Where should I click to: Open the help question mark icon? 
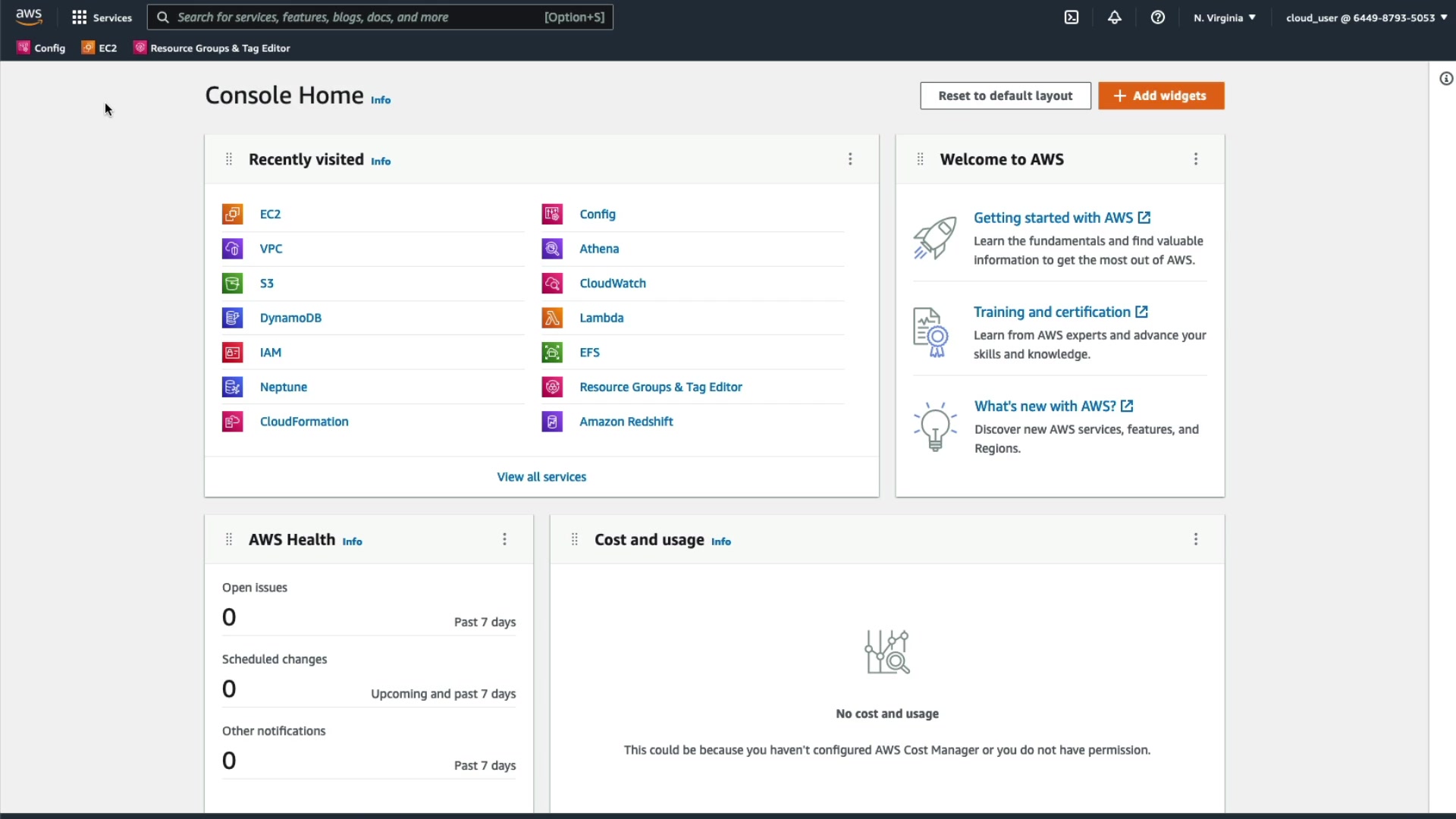[x=1157, y=17]
